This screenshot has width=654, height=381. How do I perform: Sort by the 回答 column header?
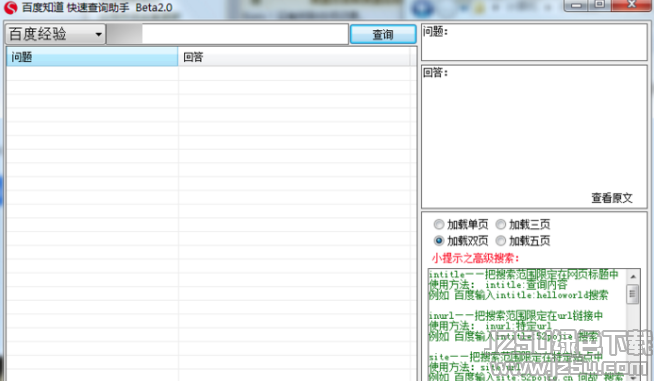click(294, 57)
